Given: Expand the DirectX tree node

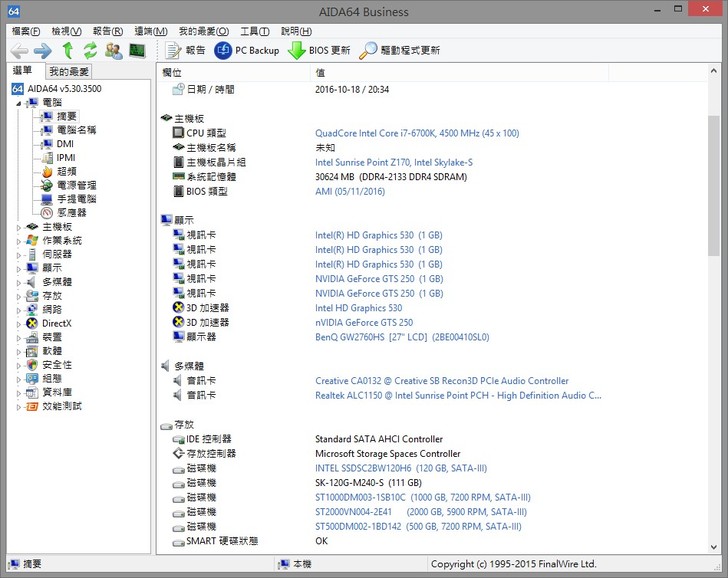Looking at the screenshot, I should [18, 324].
